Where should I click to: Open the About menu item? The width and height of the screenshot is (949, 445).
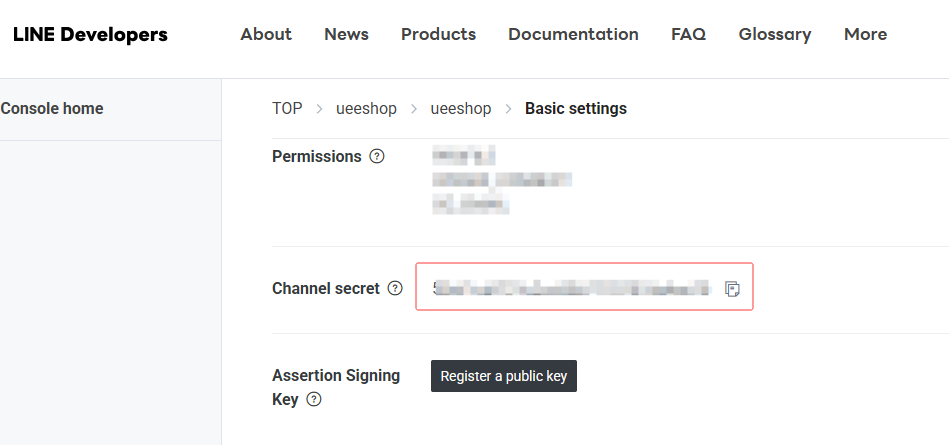pyautogui.click(x=266, y=35)
